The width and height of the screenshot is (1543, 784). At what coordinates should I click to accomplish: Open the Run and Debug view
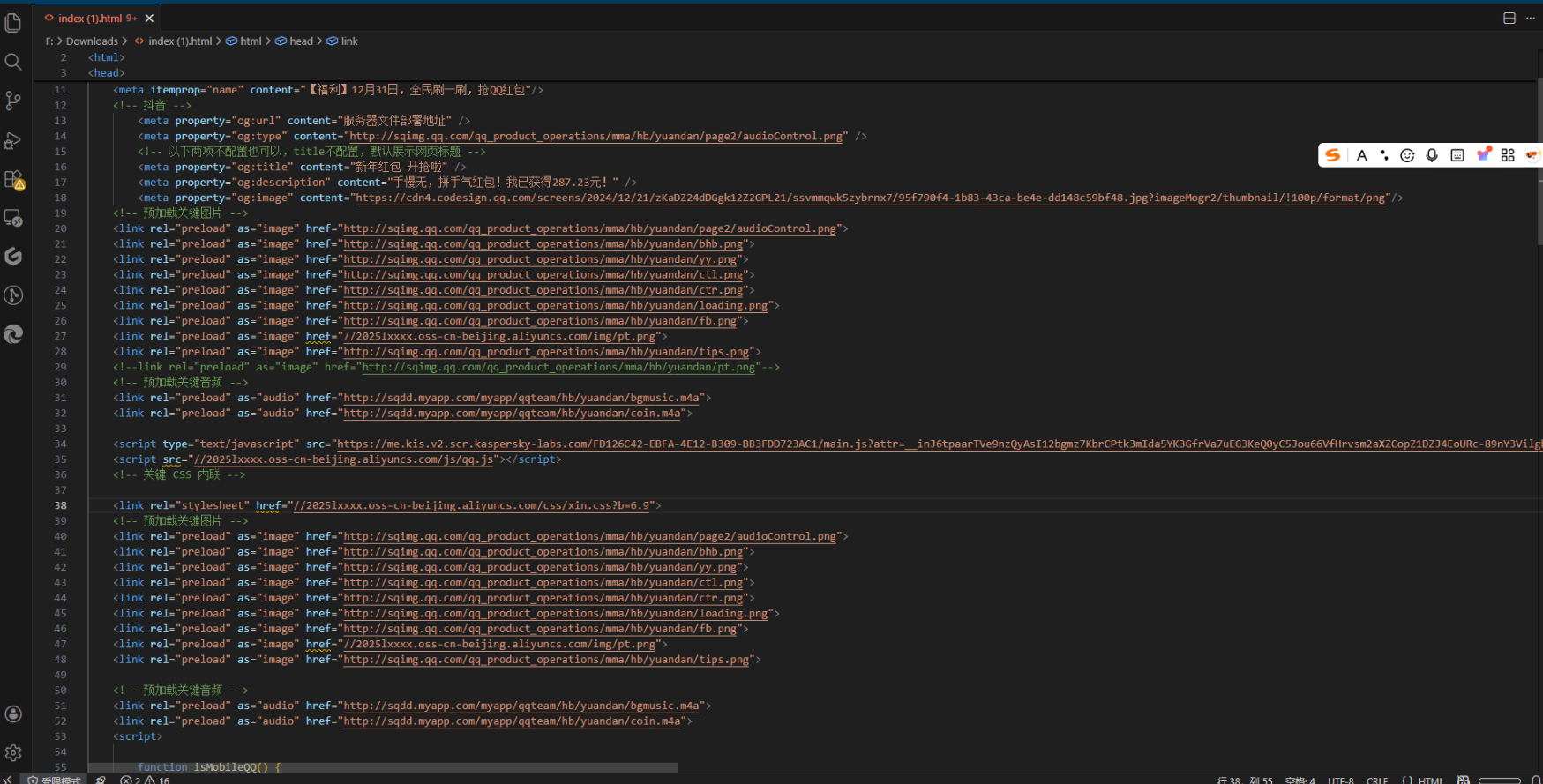tap(13, 140)
